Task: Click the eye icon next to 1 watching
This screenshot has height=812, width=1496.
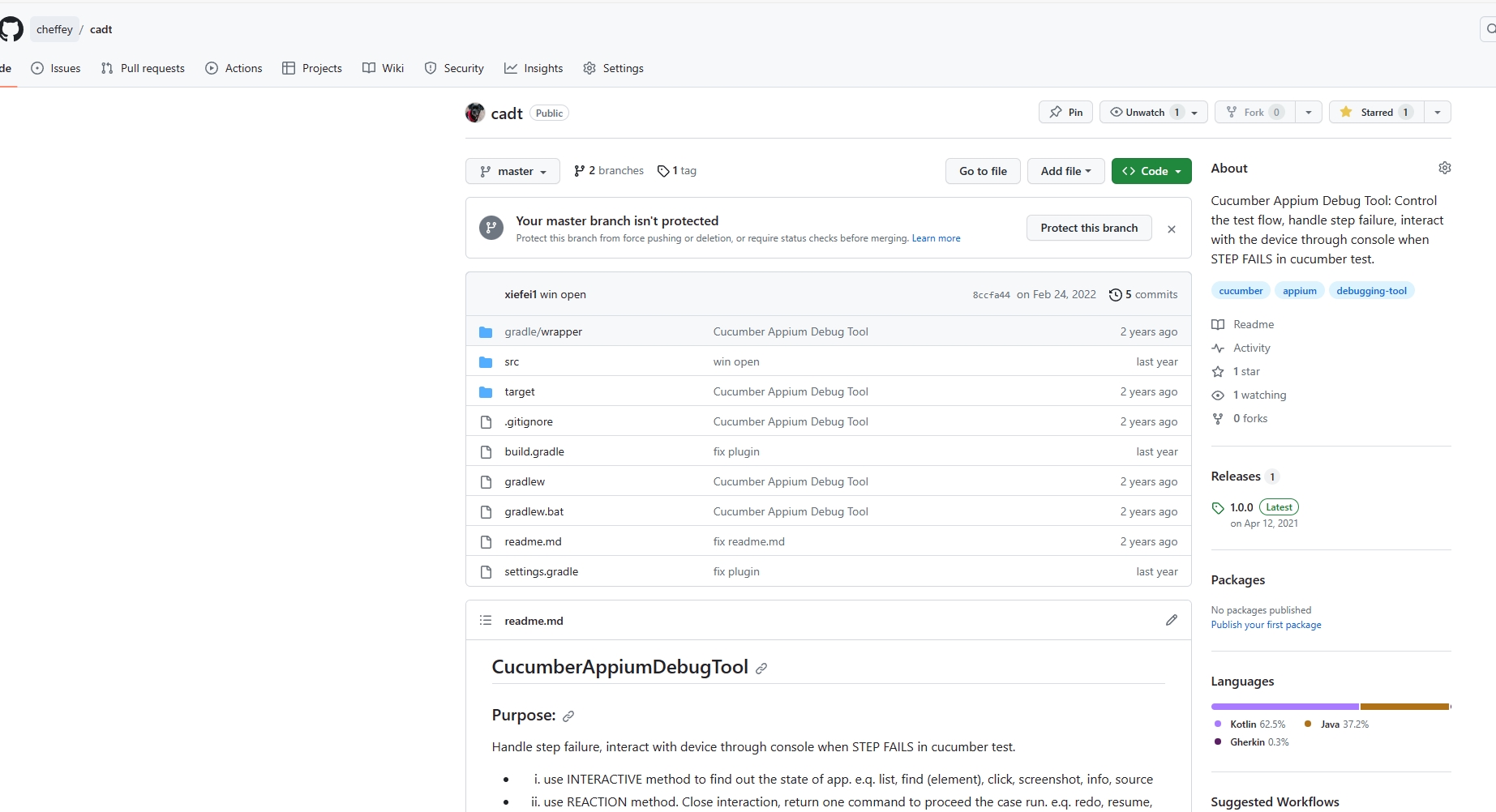Action: pyautogui.click(x=1218, y=395)
